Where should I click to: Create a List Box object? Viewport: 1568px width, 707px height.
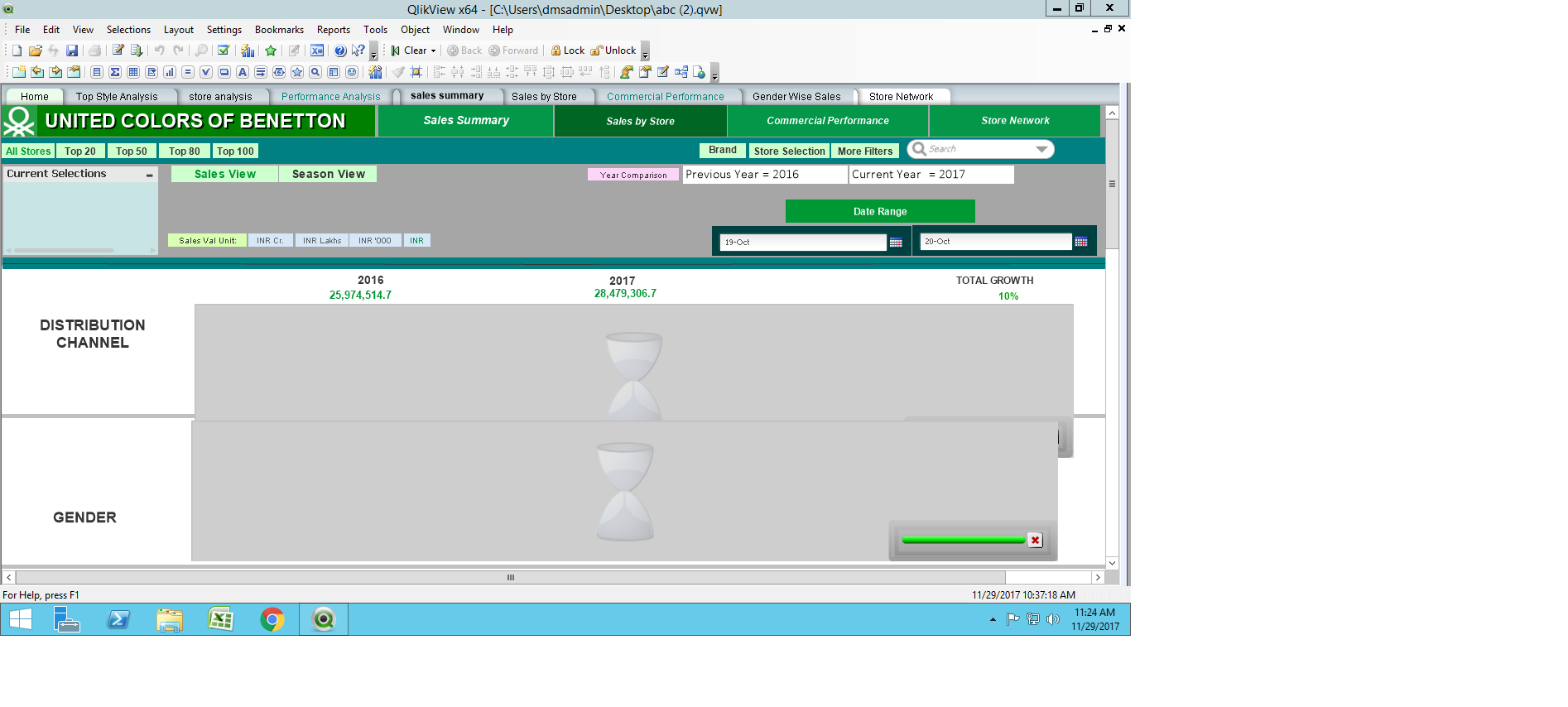click(97, 72)
